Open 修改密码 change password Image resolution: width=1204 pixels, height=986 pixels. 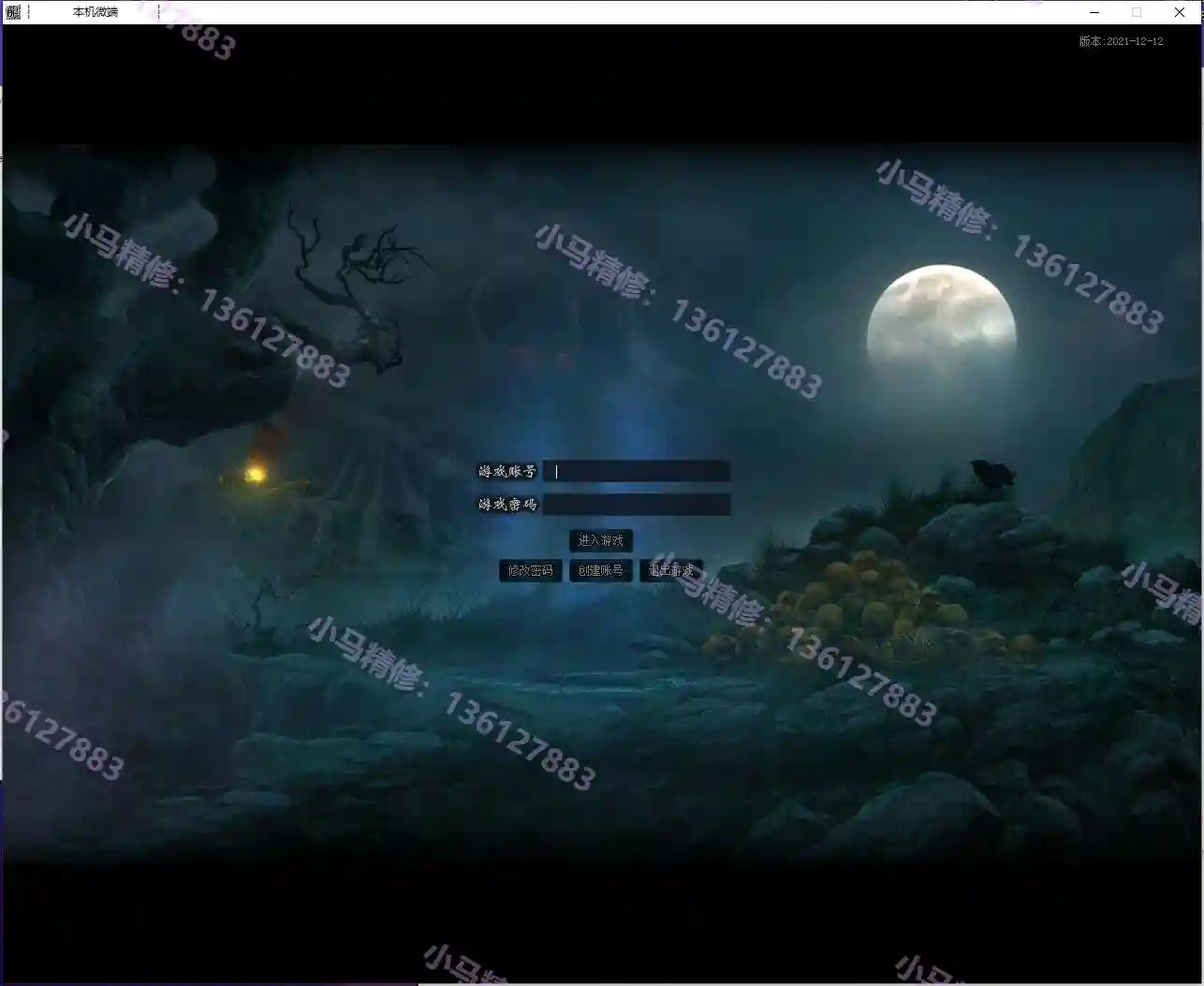coord(531,570)
